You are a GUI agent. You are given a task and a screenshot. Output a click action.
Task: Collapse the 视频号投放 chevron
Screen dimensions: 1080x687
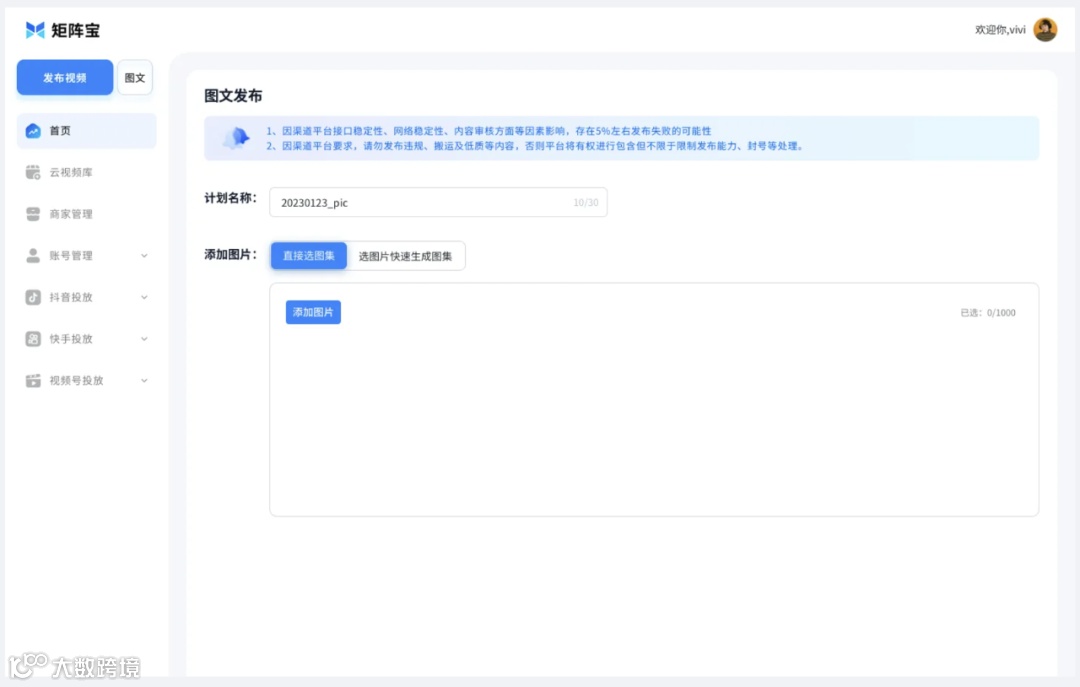(x=143, y=380)
